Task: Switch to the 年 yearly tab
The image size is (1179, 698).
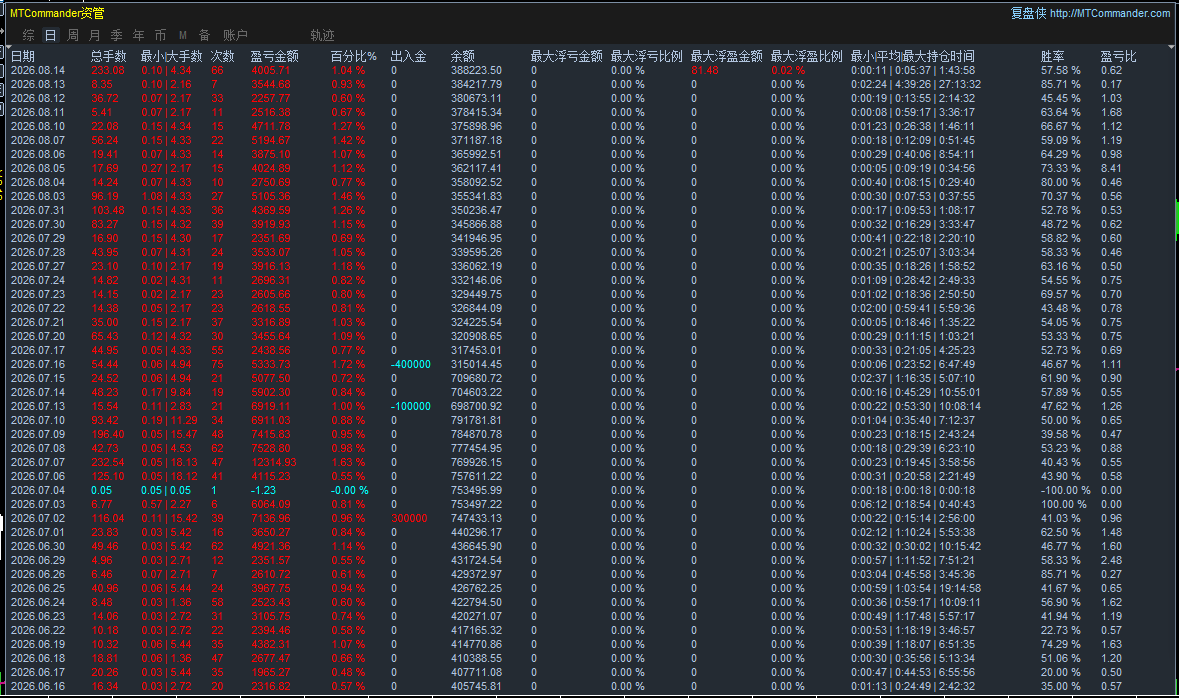Action: [138, 35]
